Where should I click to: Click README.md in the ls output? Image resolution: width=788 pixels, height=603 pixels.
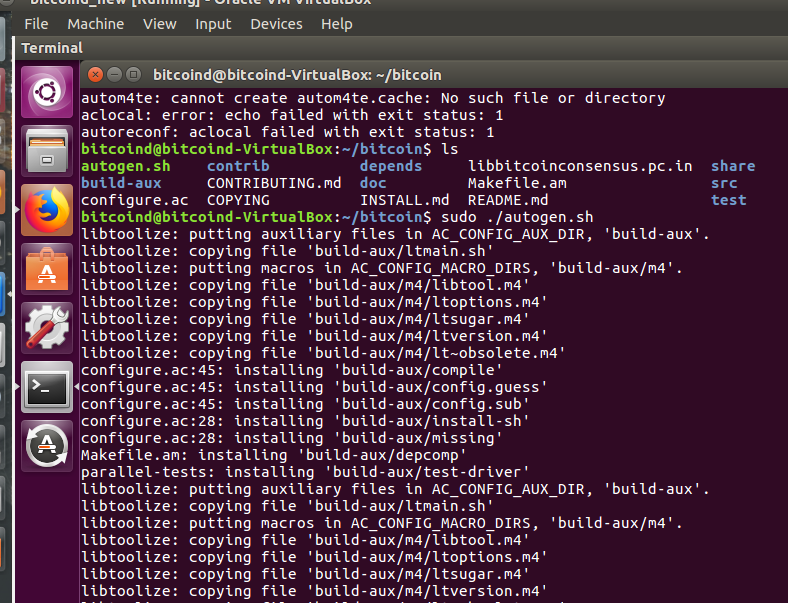point(508,200)
